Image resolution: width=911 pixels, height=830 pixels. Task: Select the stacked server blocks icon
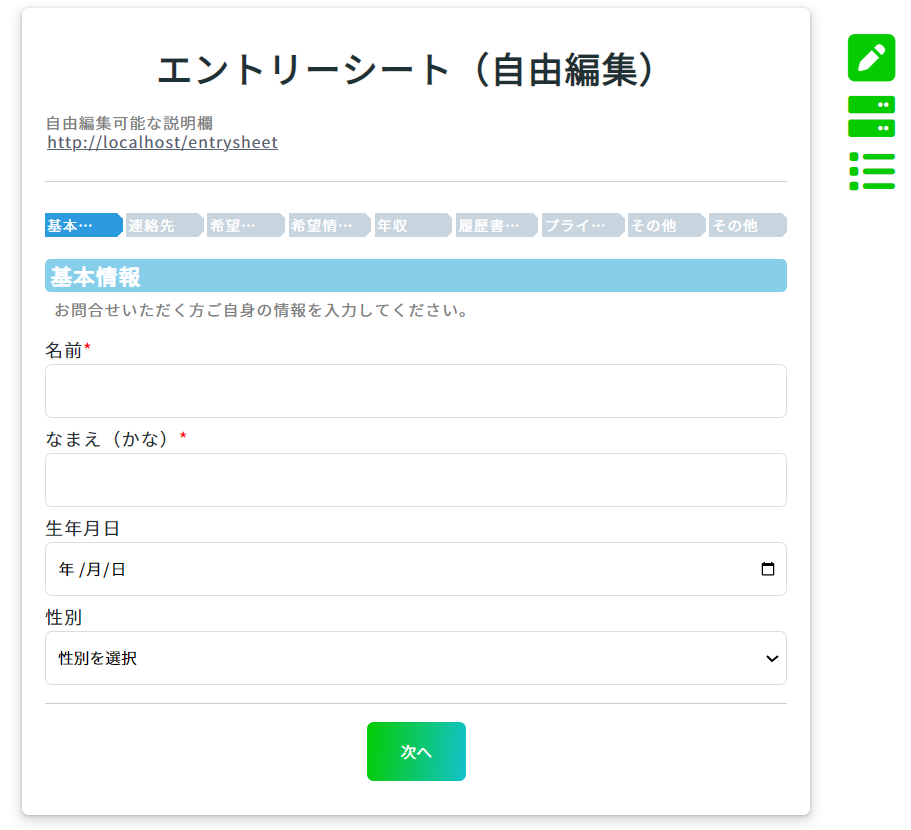click(x=871, y=116)
